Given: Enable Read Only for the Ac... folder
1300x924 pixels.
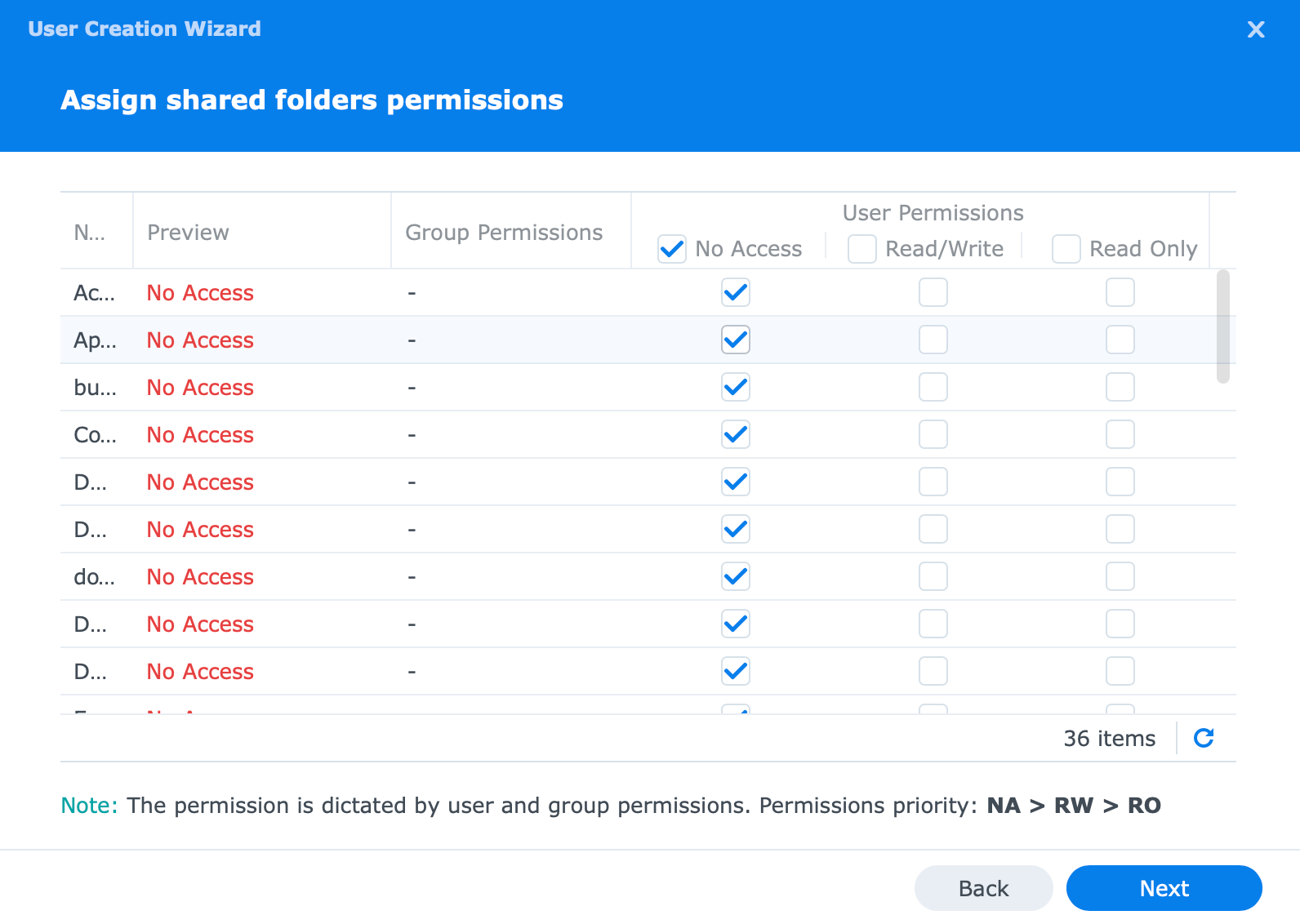Looking at the screenshot, I should 1120,292.
